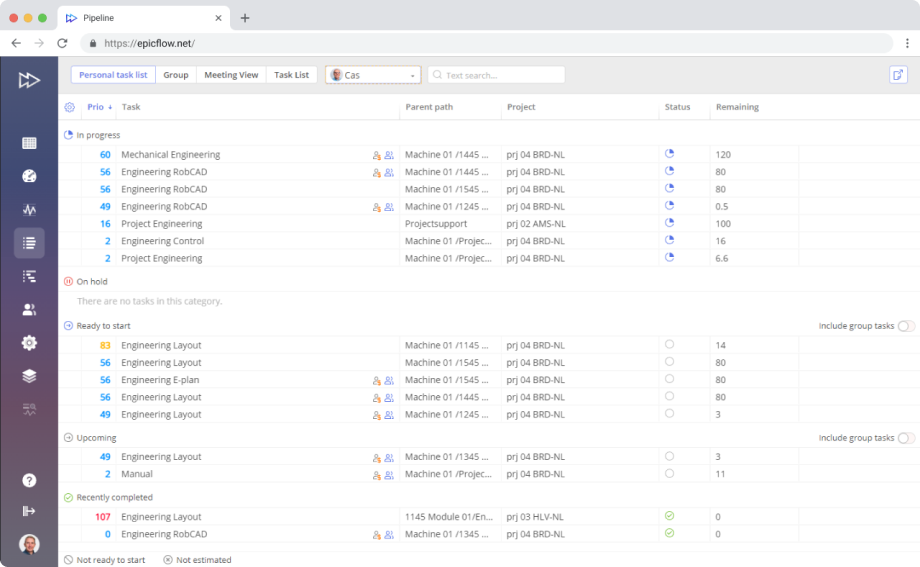Switch to the Meeting View tab
This screenshot has height=567, width=920.
(231, 75)
